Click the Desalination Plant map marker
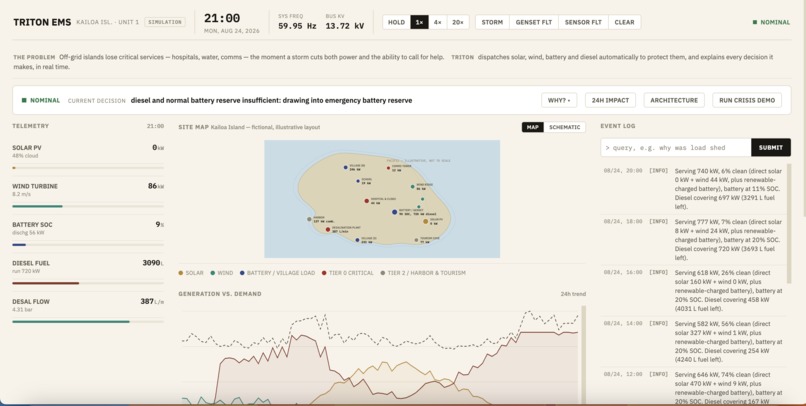The image size is (806, 406). pos(328,230)
